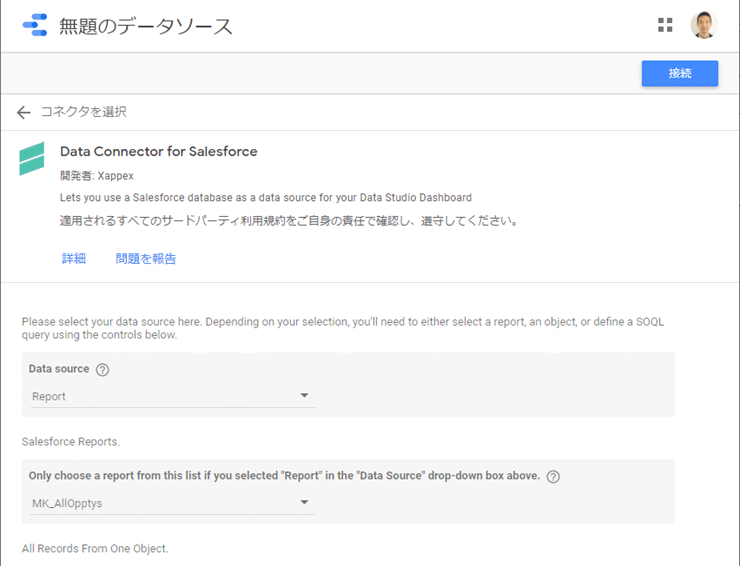Go back using the left arrow icon

[24, 112]
